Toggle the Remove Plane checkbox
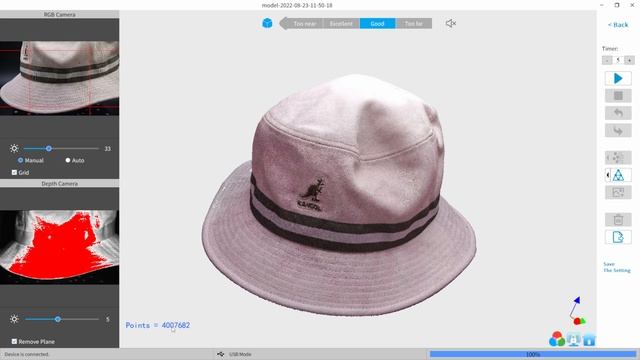Screen dimensions: 640x360 coord(14,341)
